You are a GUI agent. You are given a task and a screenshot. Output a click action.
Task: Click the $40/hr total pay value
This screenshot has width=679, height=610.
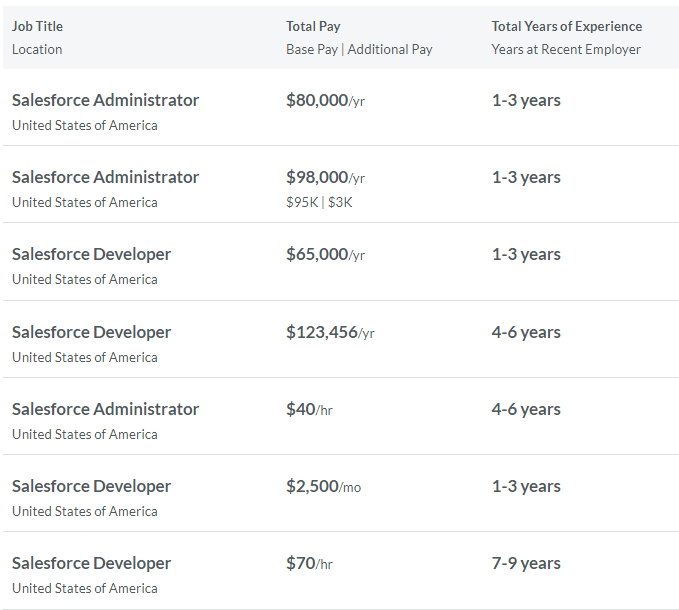click(x=309, y=409)
